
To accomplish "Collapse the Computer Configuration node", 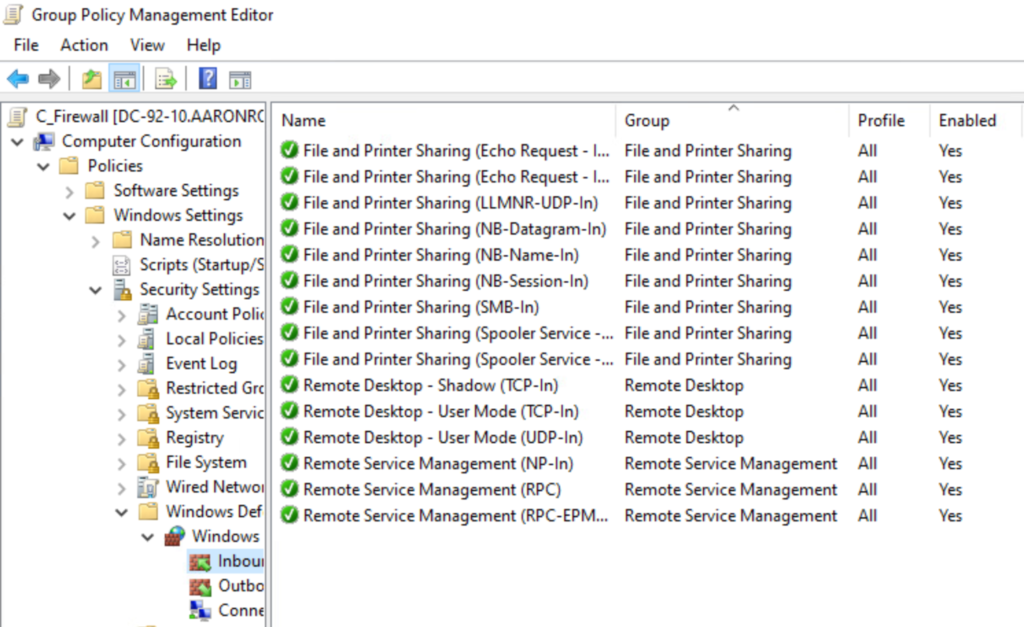I will (x=17, y=142).
